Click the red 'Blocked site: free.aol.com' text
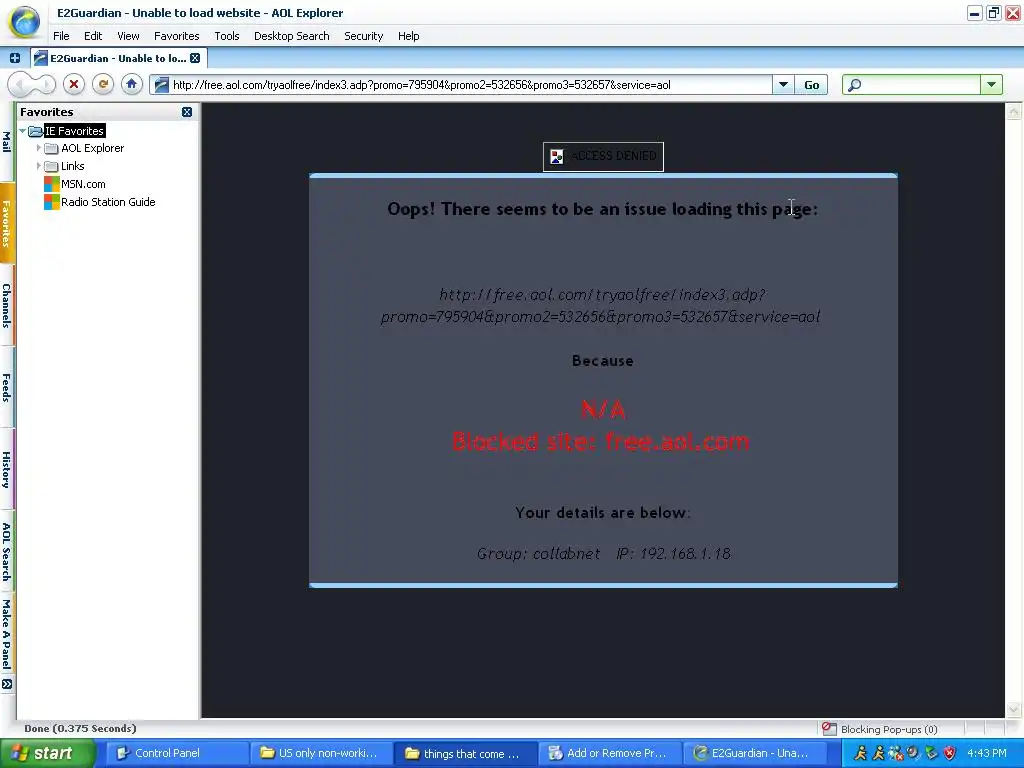The width and height of the screenshot is (1024, 768). click(600, 442)
